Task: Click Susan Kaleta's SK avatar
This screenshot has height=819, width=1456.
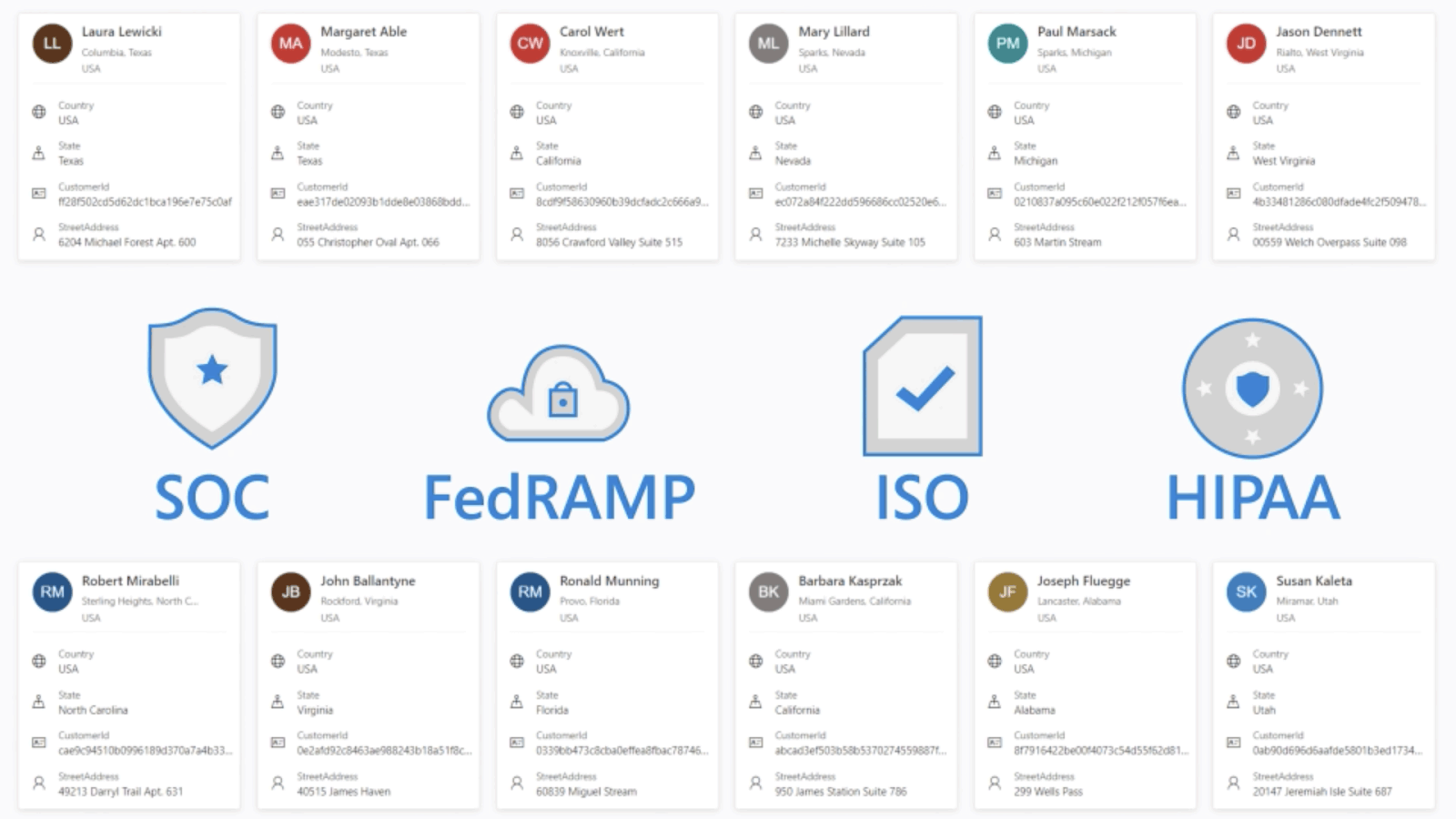Action: [1246, 591]
